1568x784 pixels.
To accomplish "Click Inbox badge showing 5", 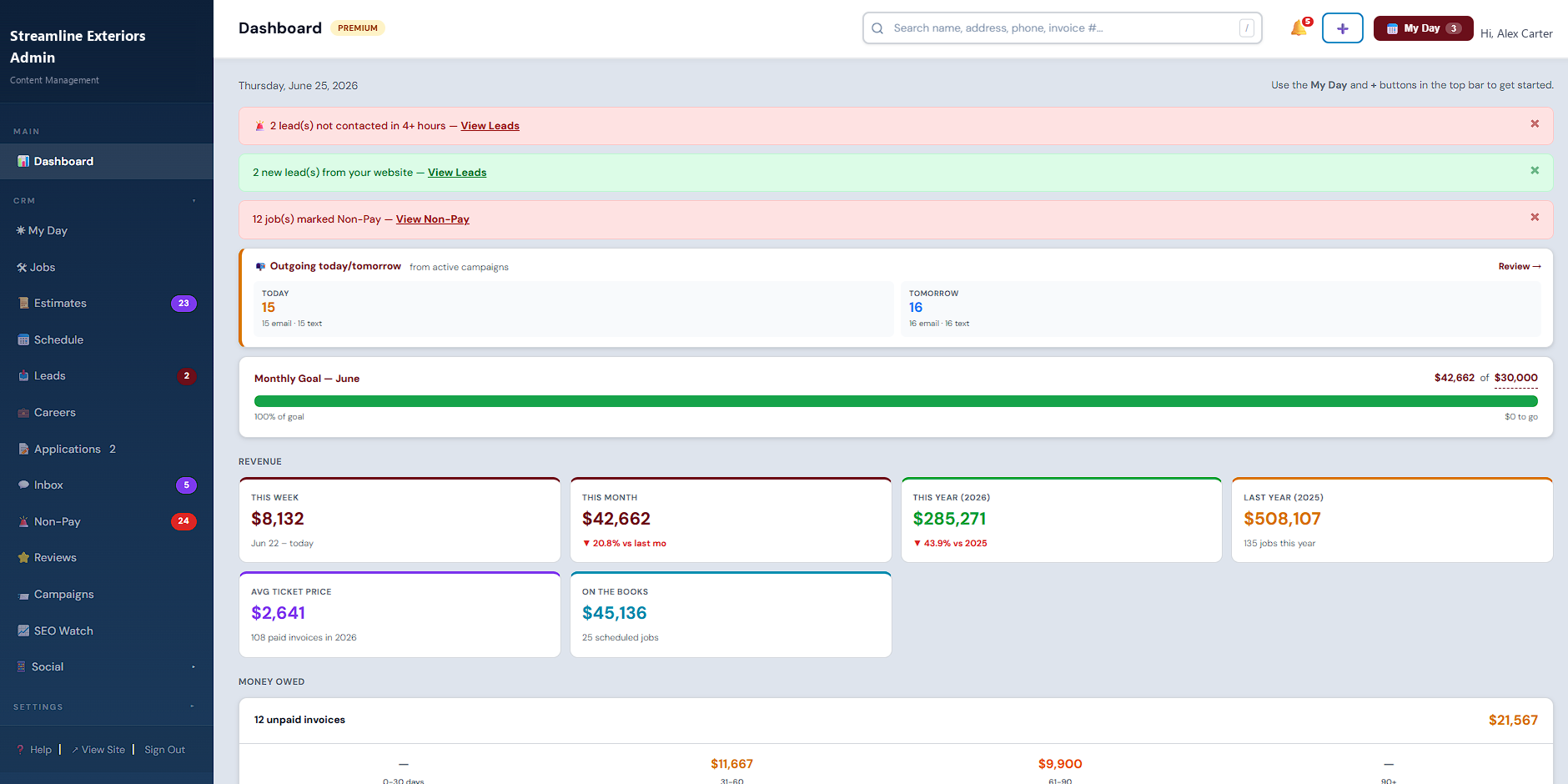I will click(187, 485).
